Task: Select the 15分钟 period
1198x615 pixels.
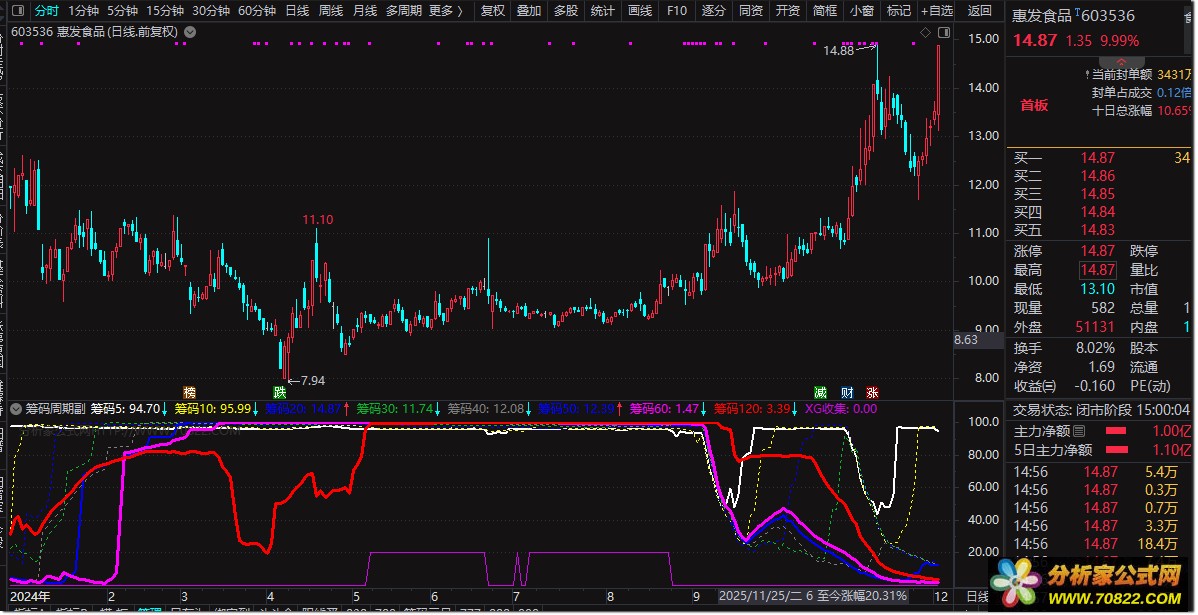Action: [165, 11]
